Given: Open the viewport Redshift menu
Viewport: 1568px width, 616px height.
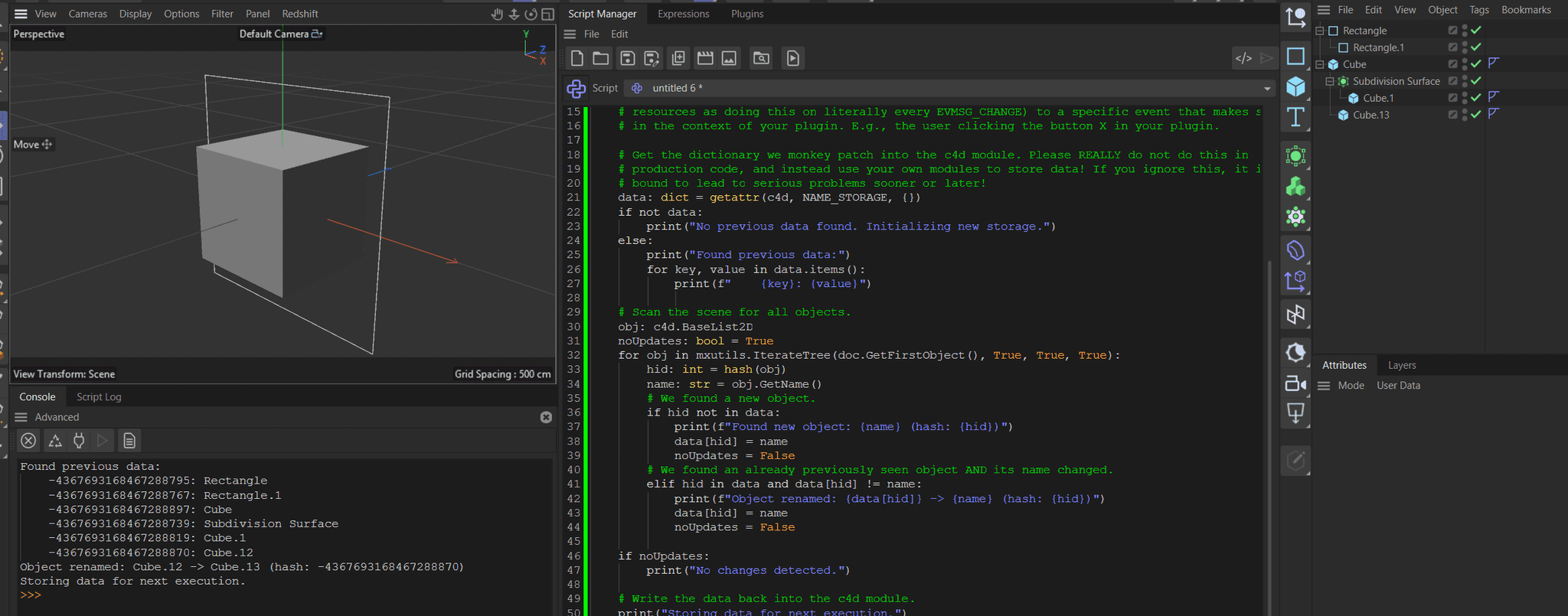Looking at the screenshot, I should [x=300, y=14].
